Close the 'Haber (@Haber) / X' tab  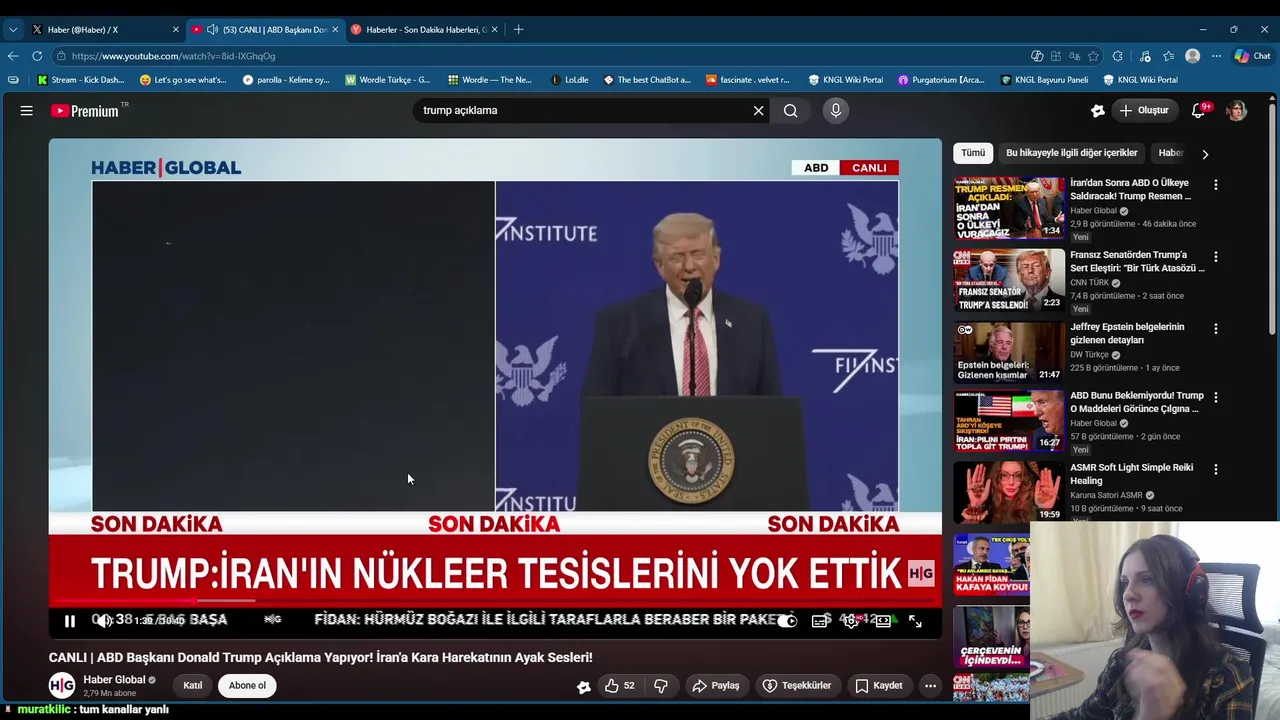click(x=176, y=30)
